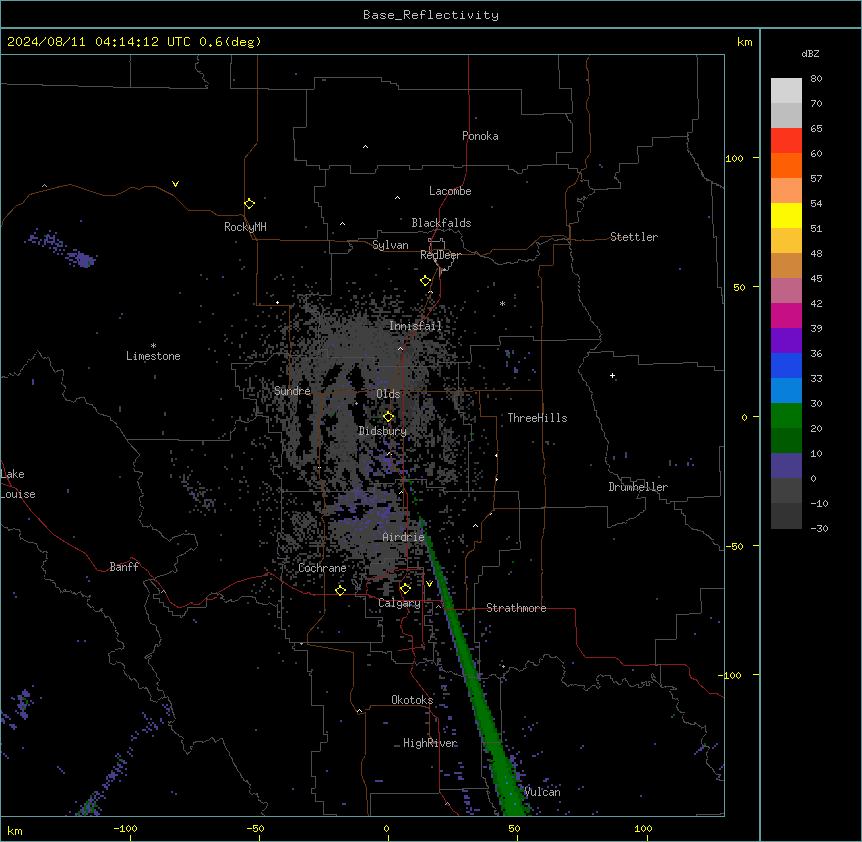Click the Calgary city label

click(399, 603)
